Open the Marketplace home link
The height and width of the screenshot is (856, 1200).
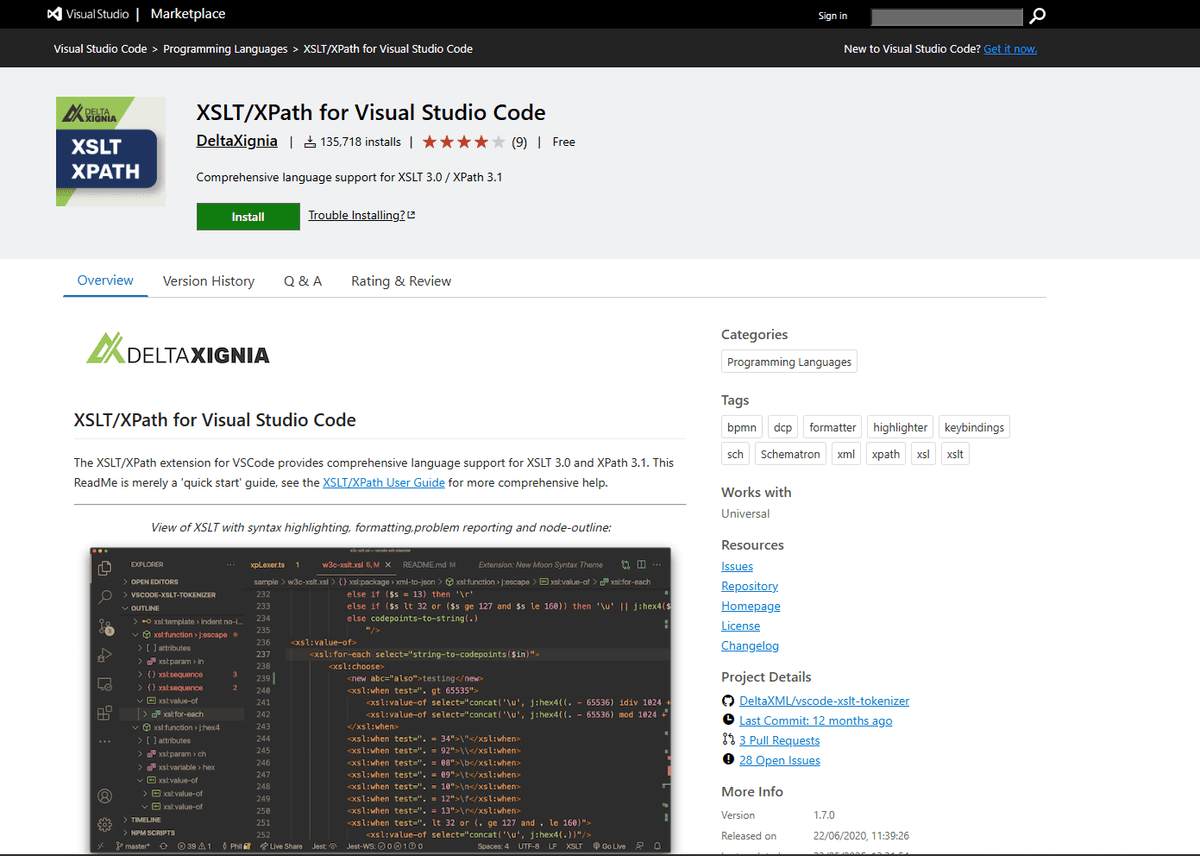[188, 14]
